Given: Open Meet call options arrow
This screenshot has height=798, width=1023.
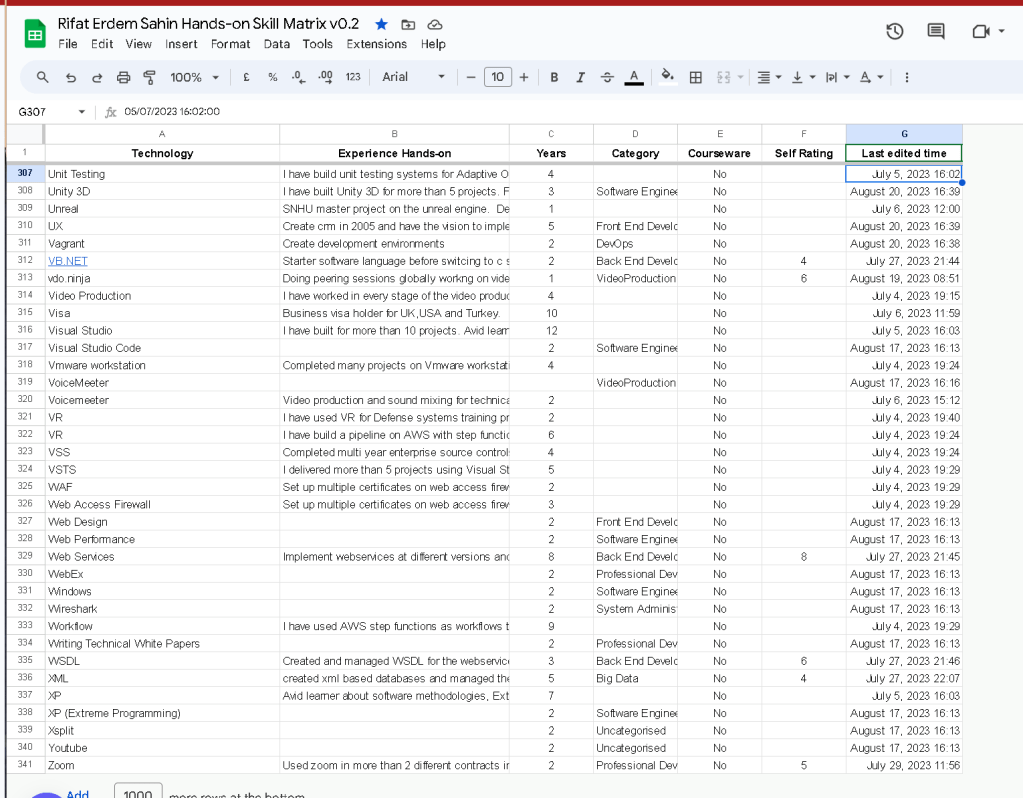Looking at the screenshot, I should 1001,31.
